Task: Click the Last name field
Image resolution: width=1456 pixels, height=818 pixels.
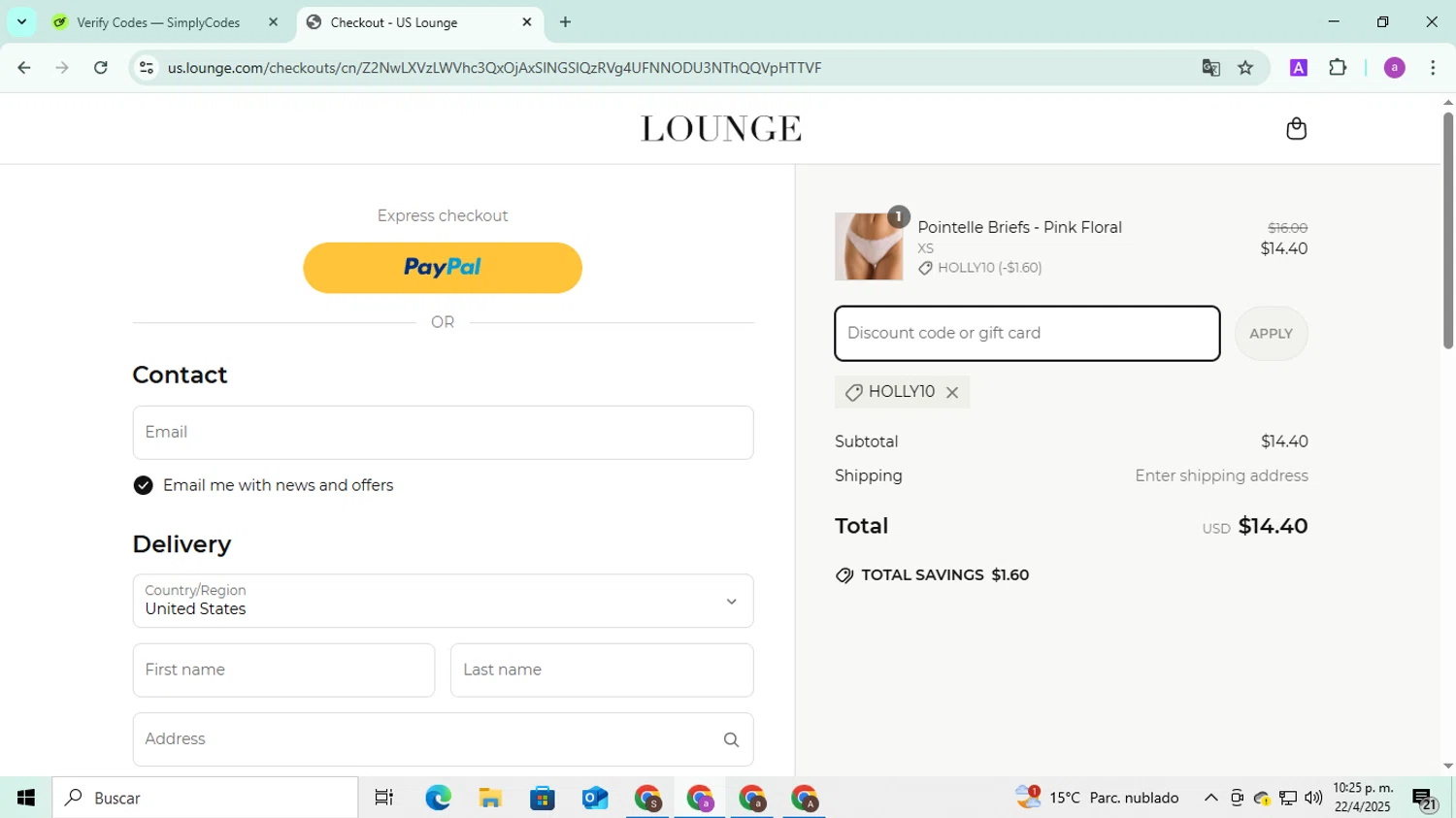Action: coord(602,671)
